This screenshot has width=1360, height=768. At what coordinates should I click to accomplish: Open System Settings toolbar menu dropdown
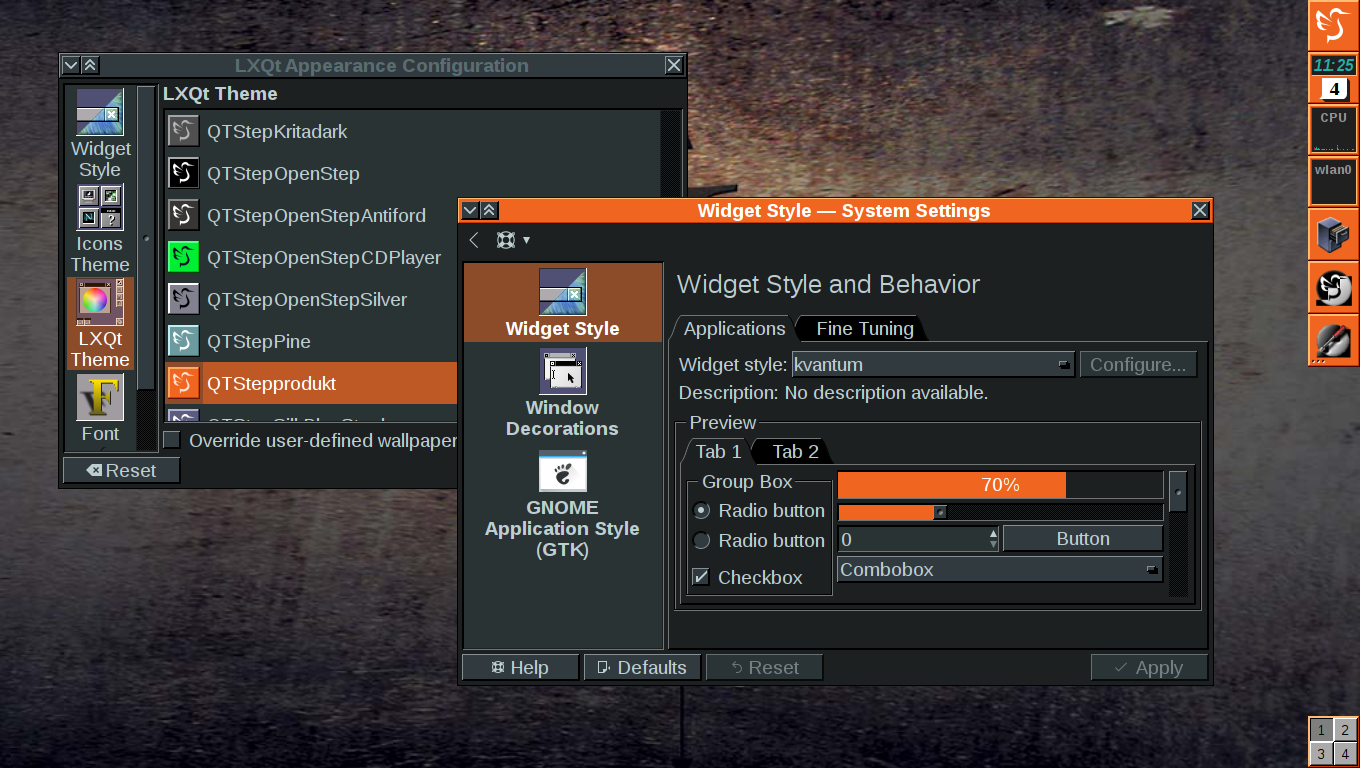click(513, 240)
